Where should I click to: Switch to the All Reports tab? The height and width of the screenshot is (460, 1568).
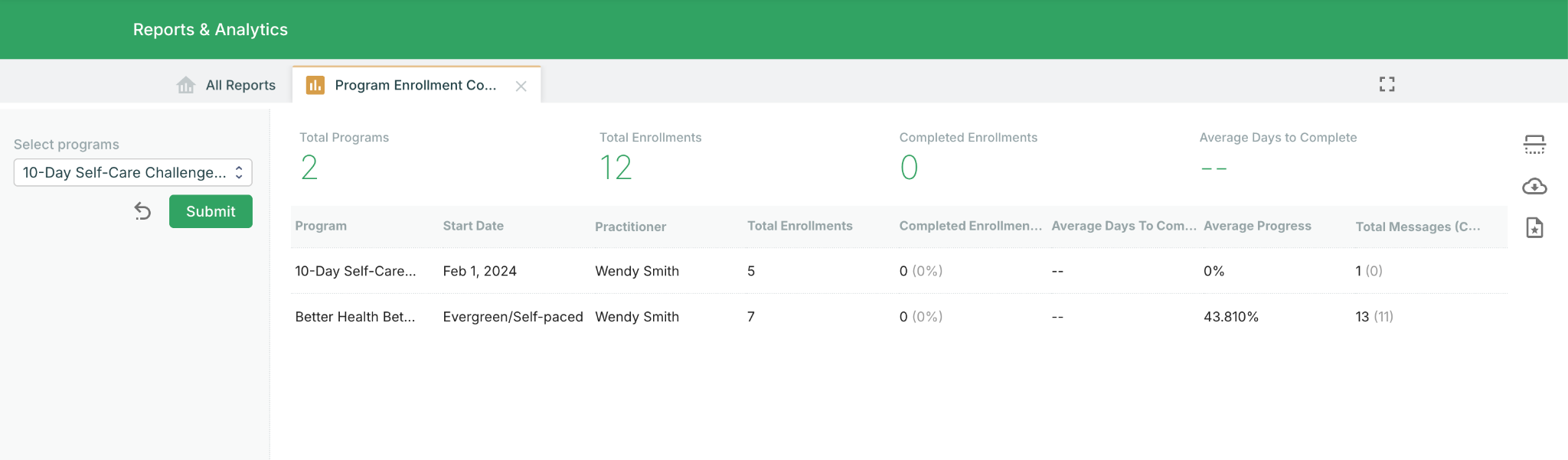coord(226,85)
